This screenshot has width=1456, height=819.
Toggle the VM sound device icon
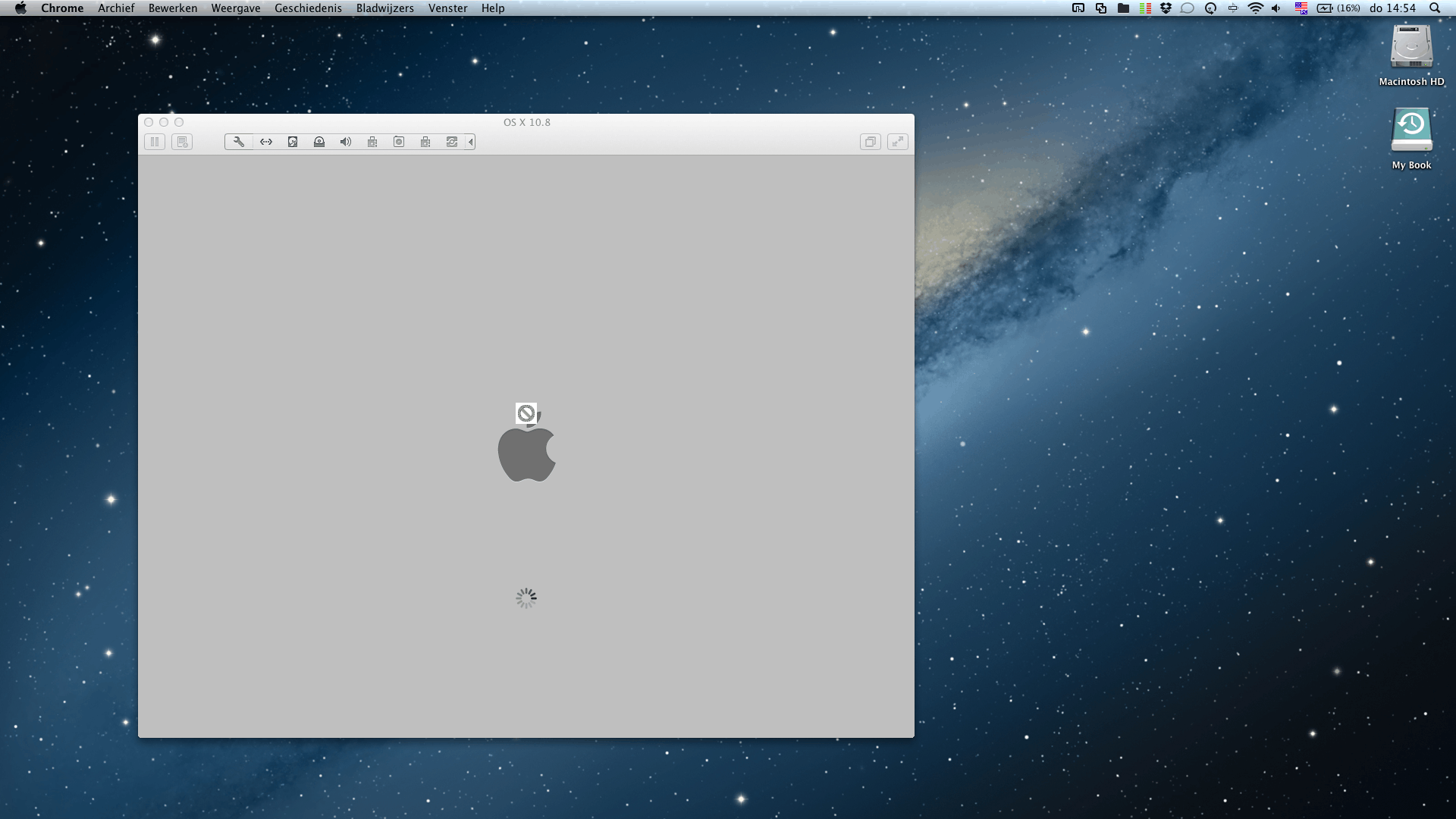(x=346, y=142)
